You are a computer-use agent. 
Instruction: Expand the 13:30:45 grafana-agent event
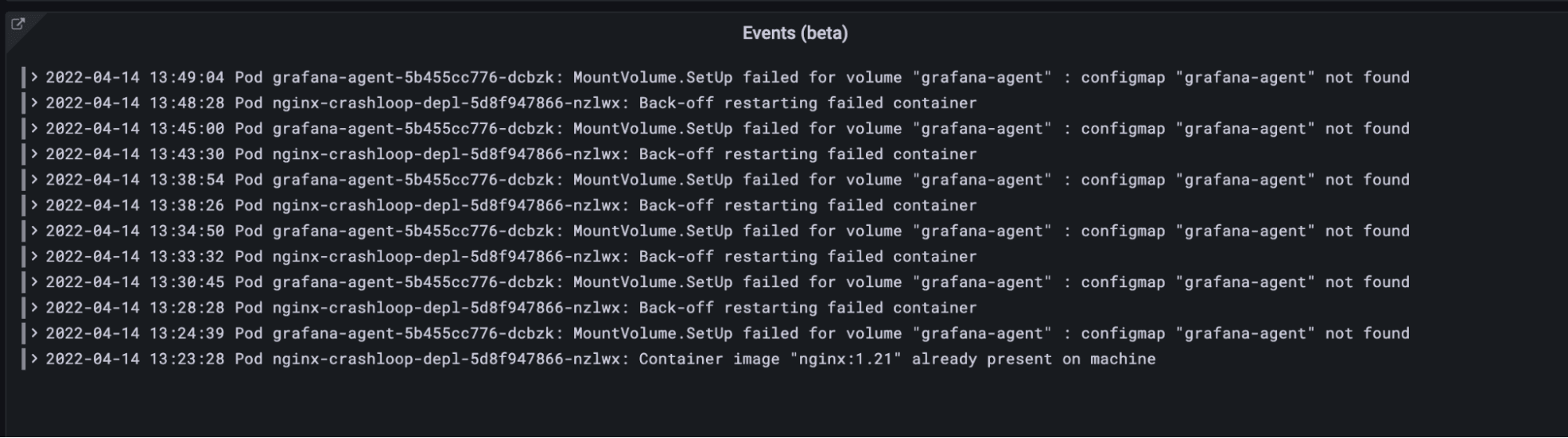[35, 282]
